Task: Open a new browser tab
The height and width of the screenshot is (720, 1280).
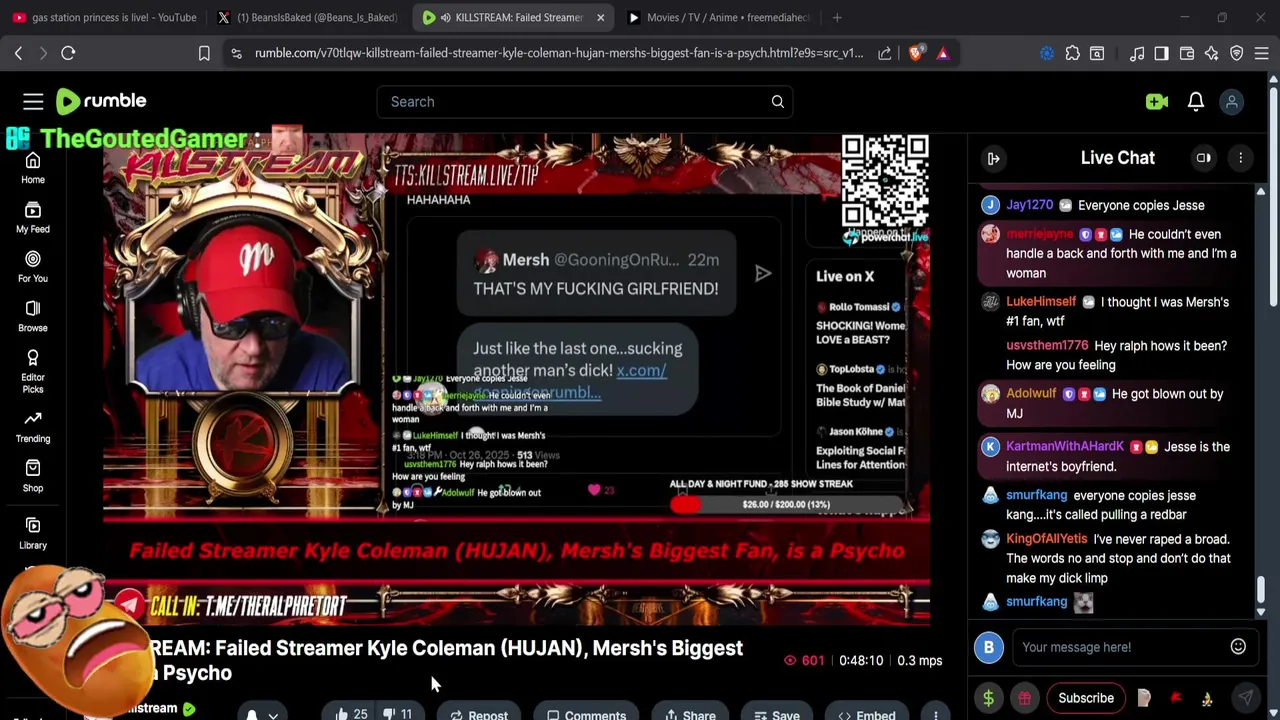Action: (837, 17)
